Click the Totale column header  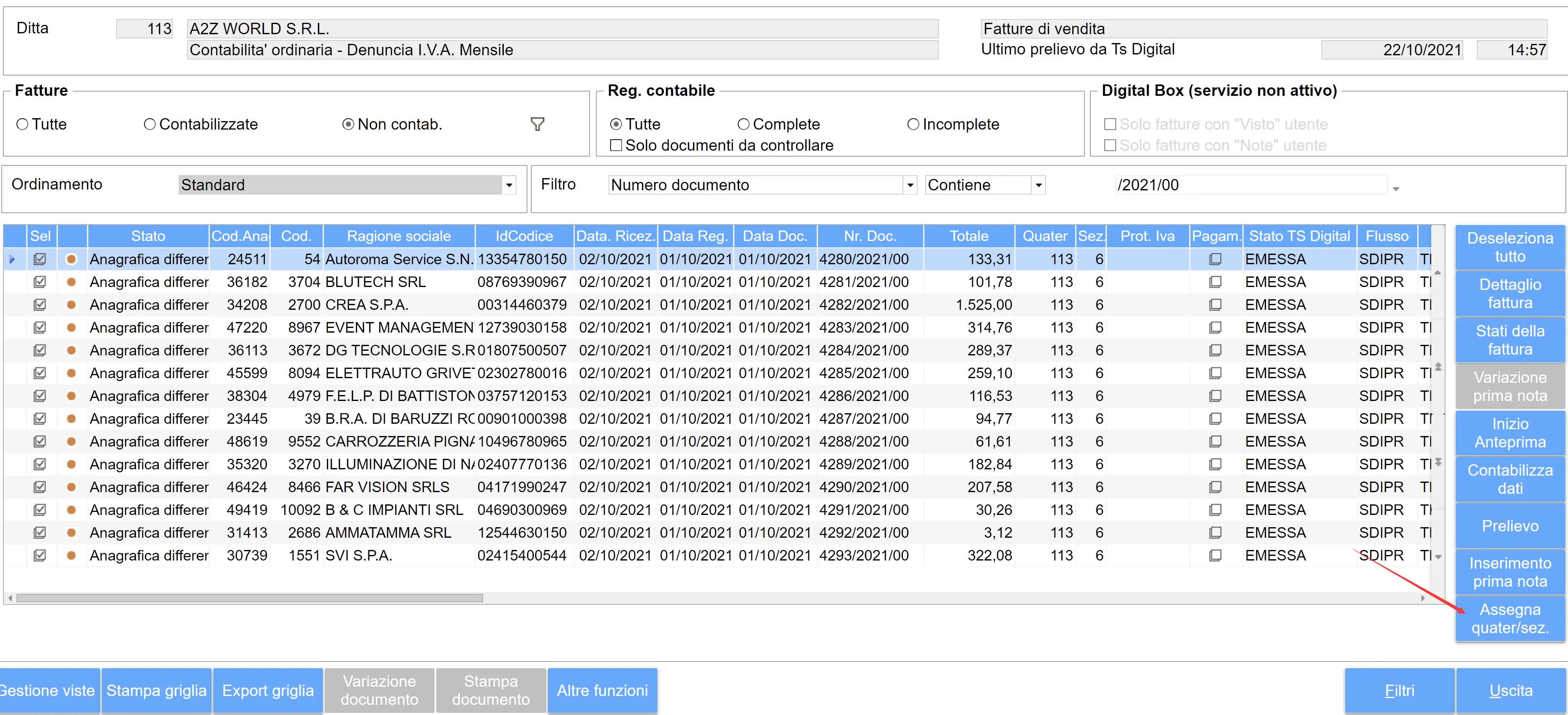[x=968, y=236]
